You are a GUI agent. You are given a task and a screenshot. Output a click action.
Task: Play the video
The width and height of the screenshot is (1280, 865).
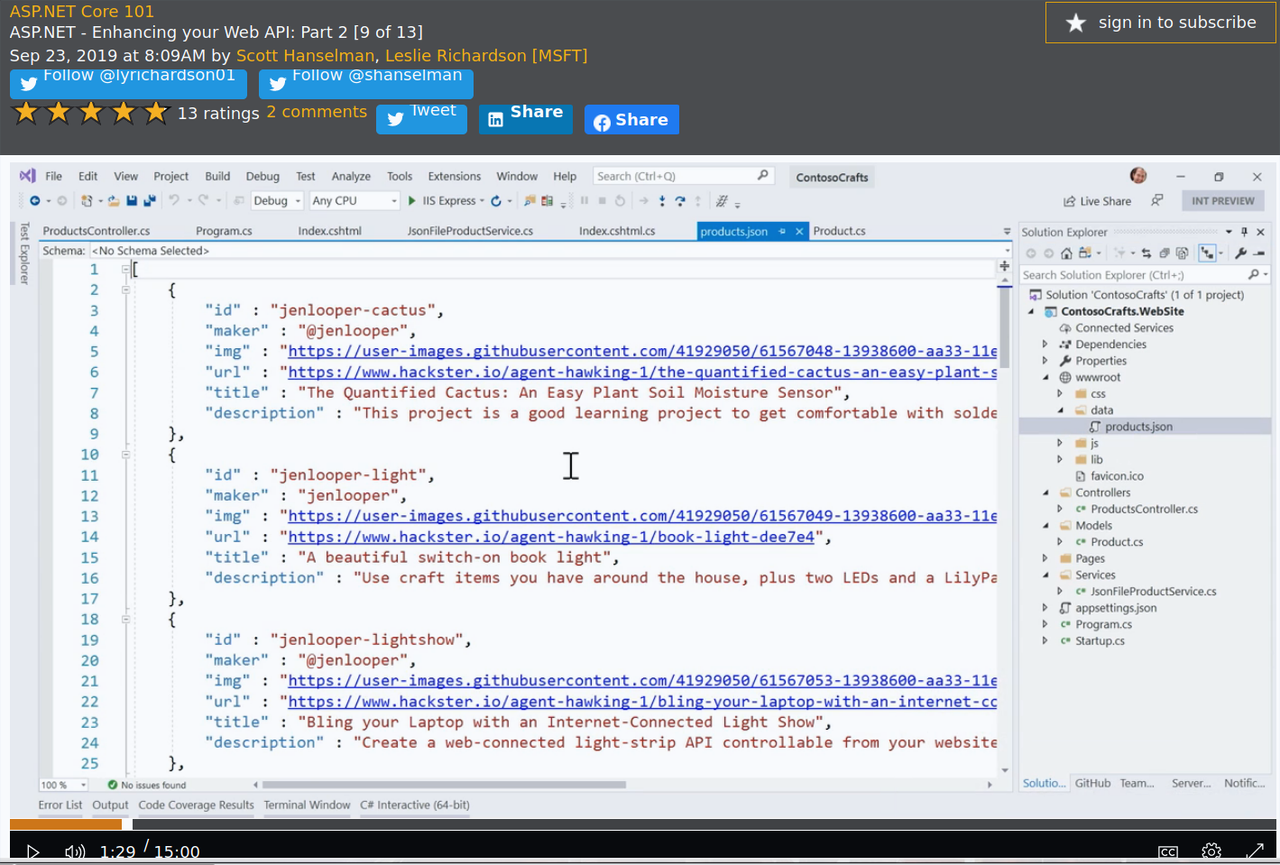tap(33, 852)
